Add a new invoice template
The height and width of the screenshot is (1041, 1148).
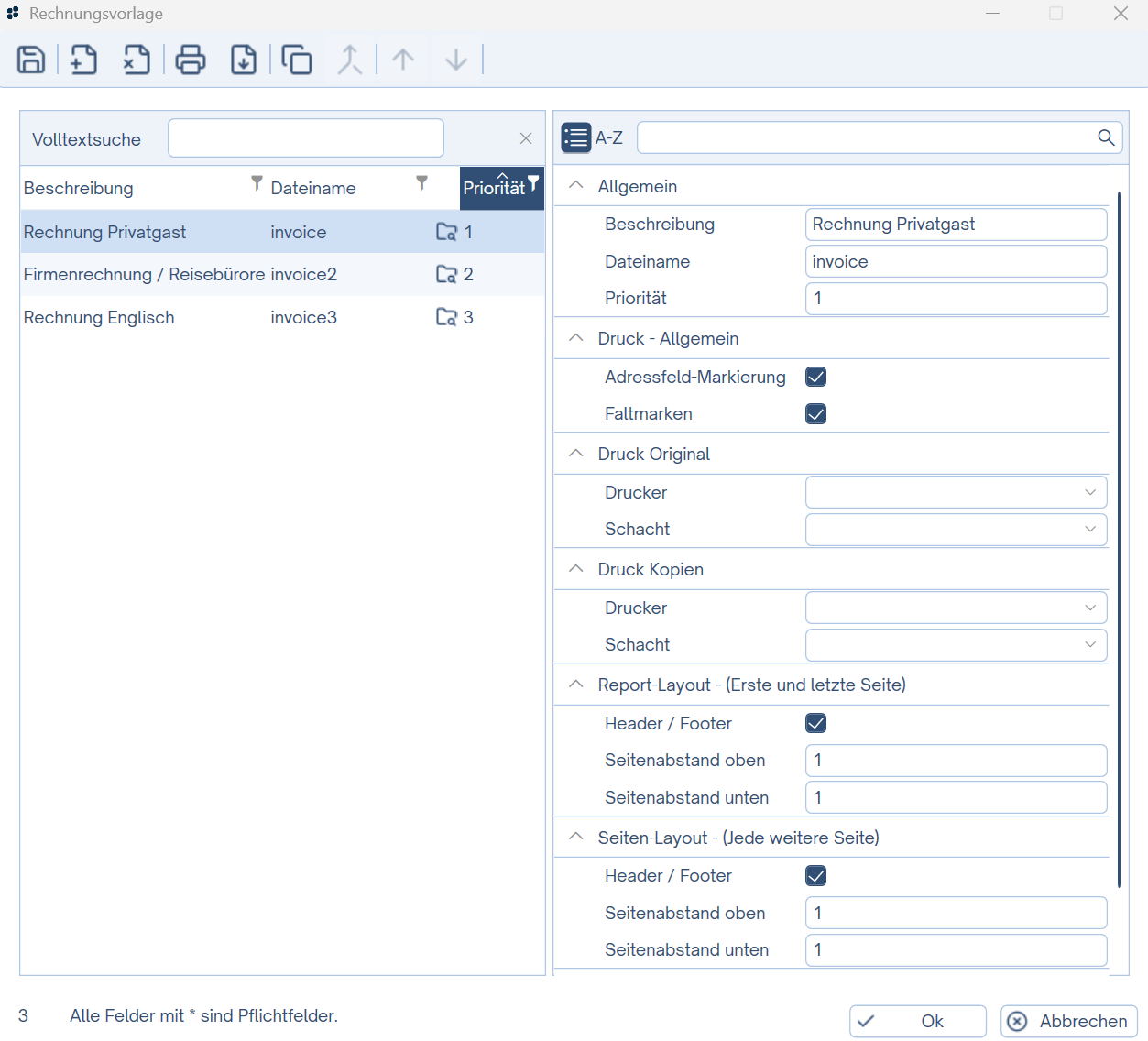coord(83,60)
